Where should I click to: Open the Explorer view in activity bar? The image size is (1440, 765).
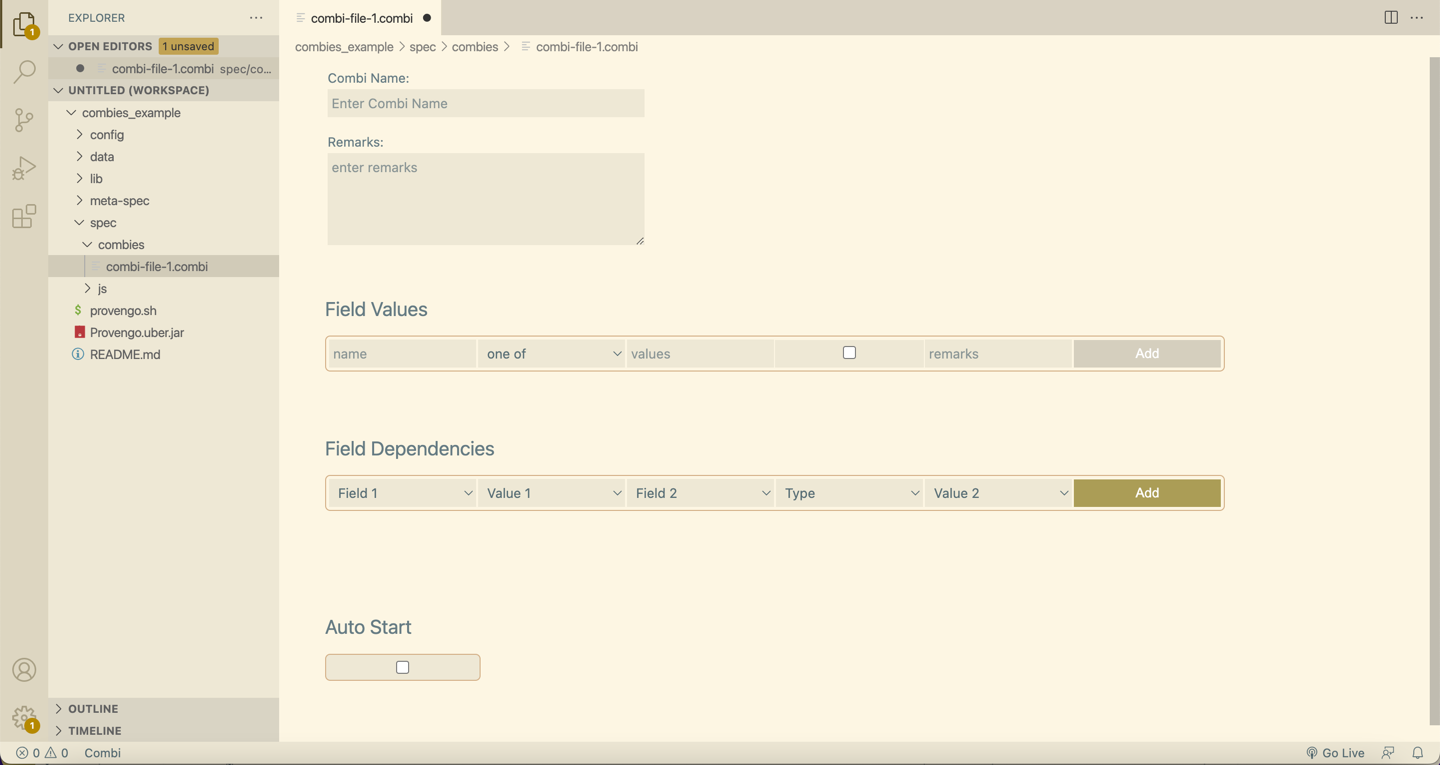[24, 24]
